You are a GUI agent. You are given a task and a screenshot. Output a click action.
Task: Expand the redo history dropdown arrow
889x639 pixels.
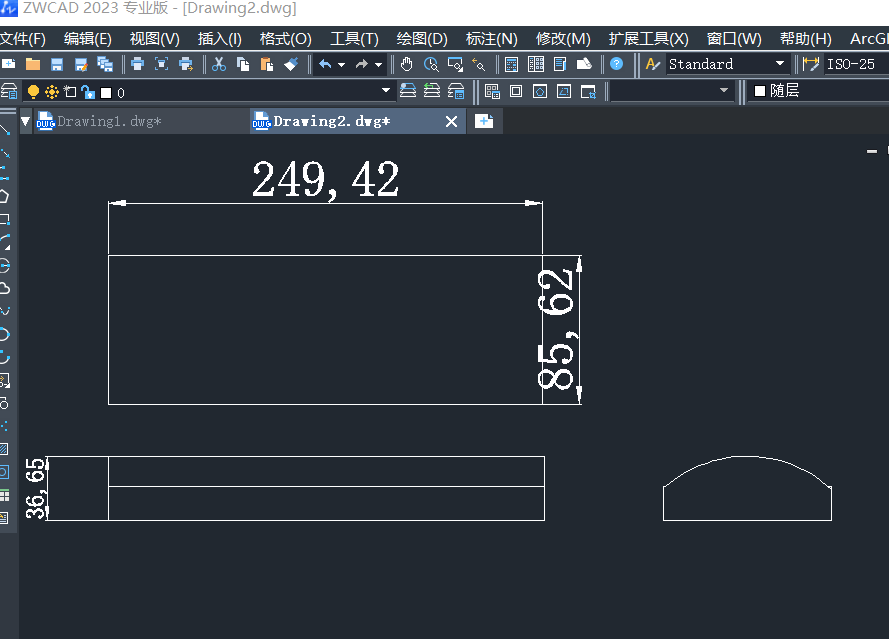click(x=379, y=65)
